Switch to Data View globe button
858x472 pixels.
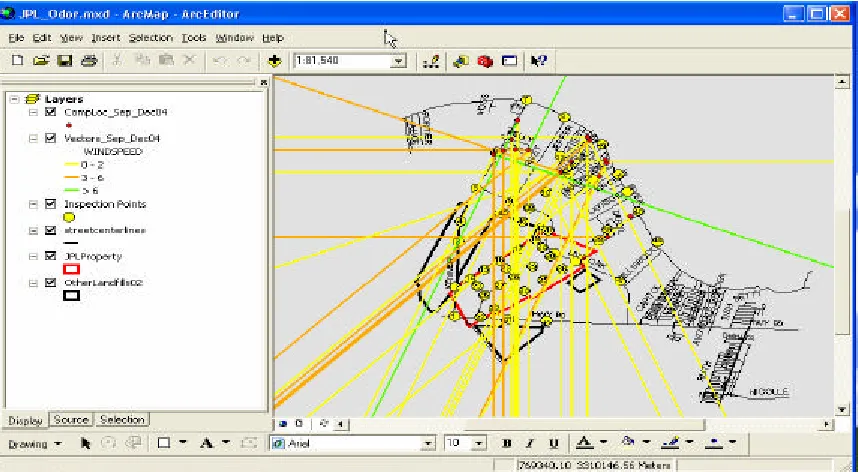click(x=283, y=423)
